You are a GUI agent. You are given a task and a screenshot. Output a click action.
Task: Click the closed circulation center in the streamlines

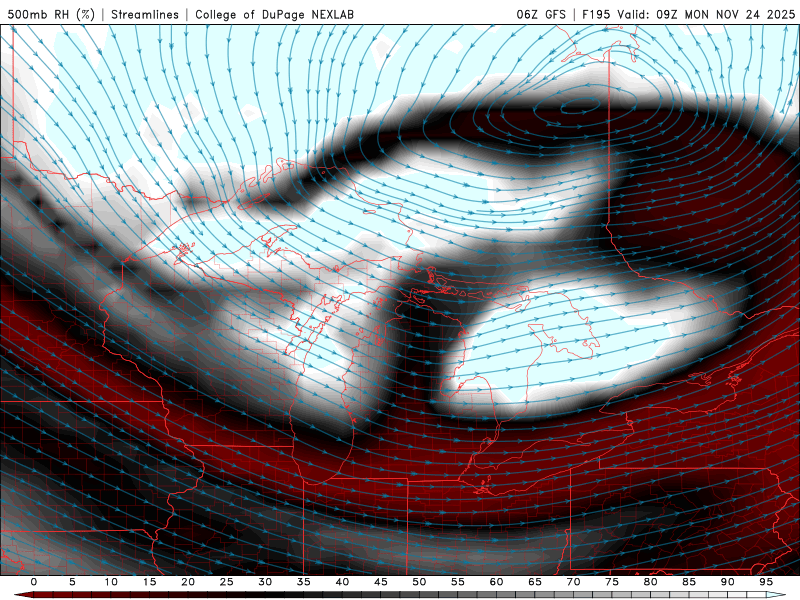pyautogui.click(x=580, y=107)
